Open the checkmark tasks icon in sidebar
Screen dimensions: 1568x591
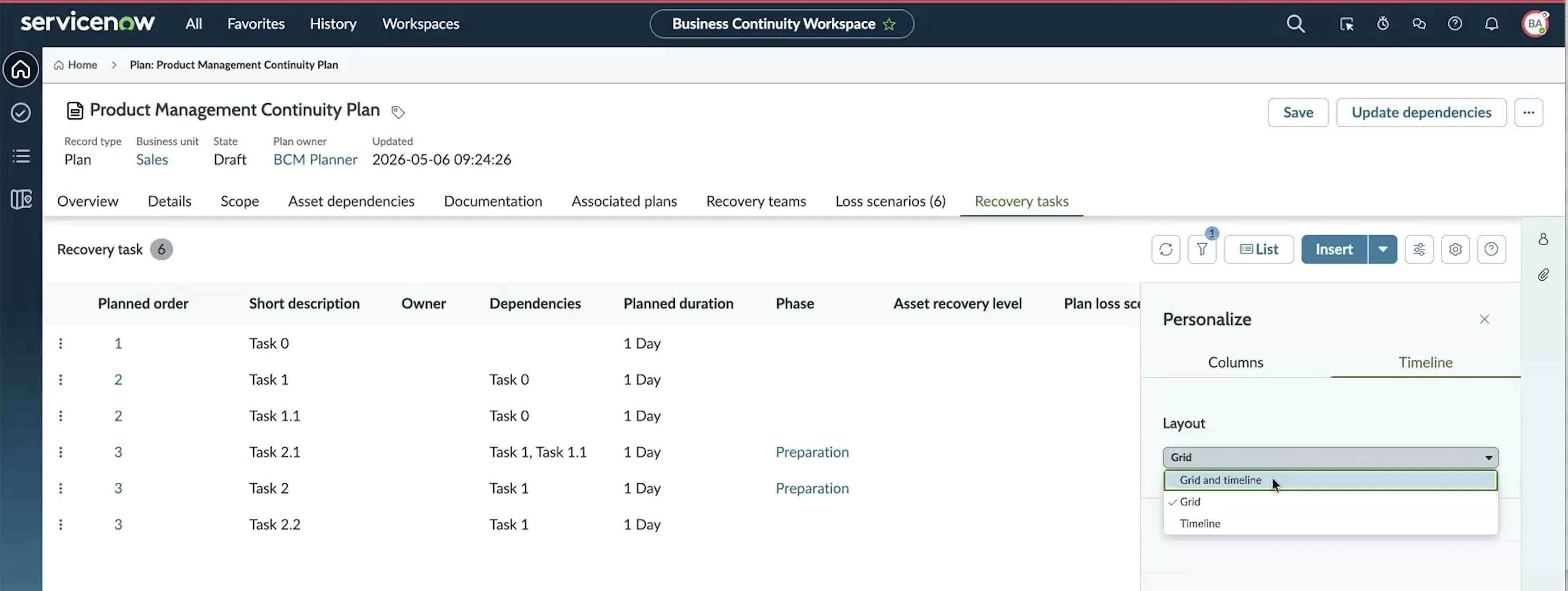click(21, 112)
